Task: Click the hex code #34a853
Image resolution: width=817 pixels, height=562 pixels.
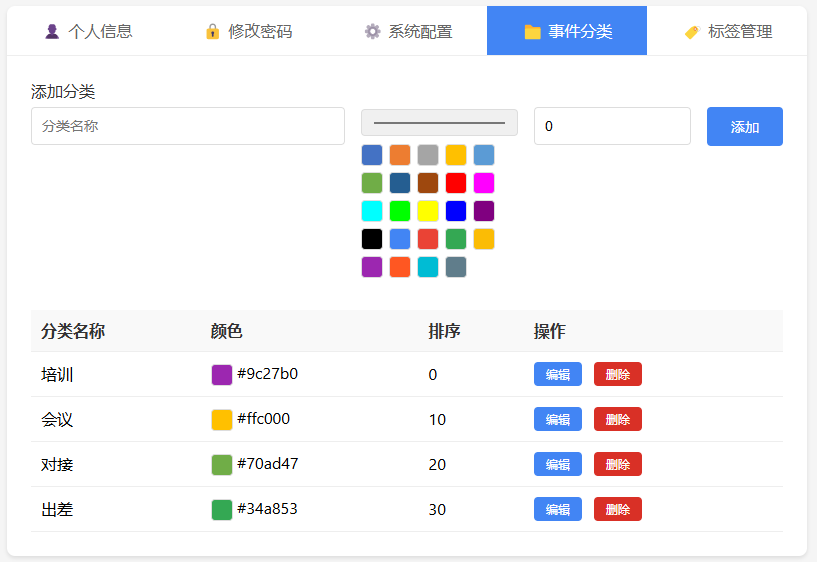Action: tap(267, 509)
